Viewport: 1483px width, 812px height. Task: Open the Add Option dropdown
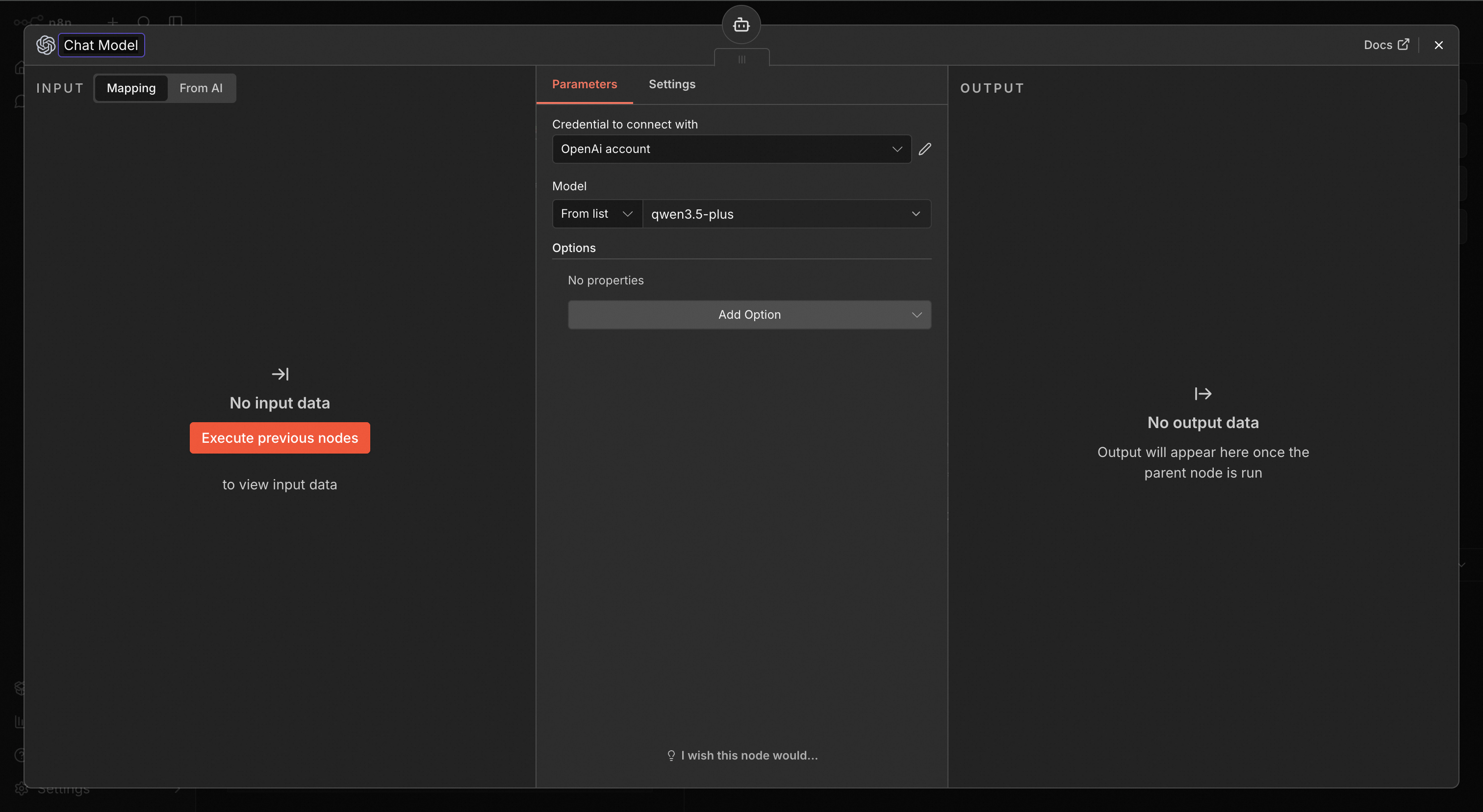click(749, 315)
